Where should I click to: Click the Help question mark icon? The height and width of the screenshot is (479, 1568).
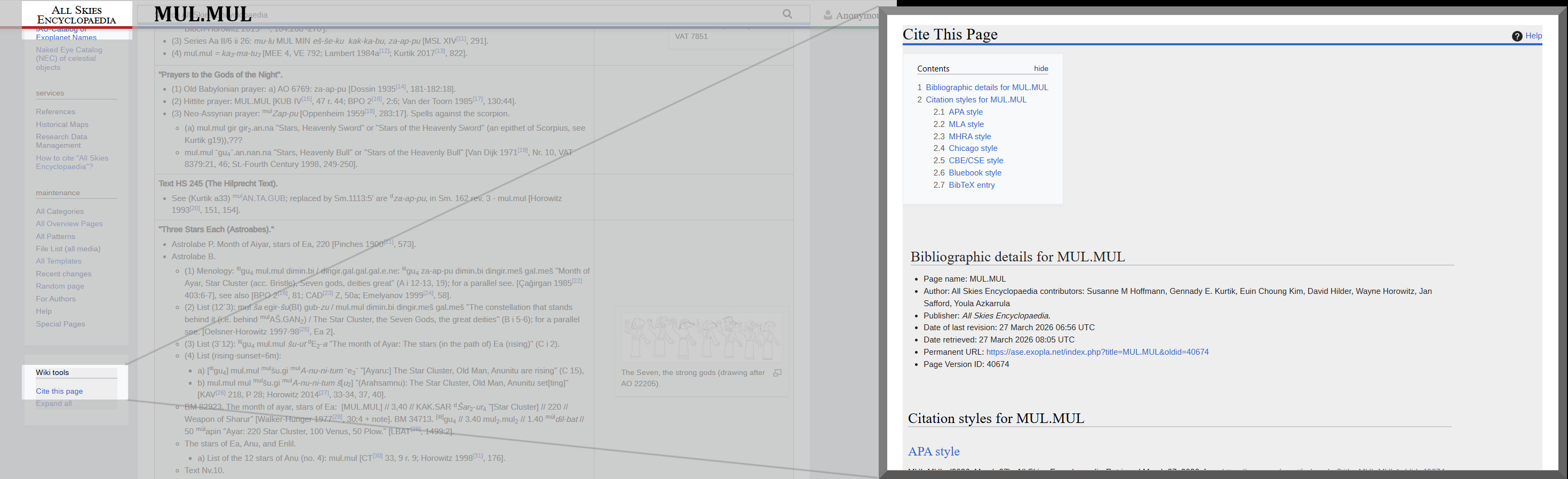pyautogui.click(x=1517, y=36)
